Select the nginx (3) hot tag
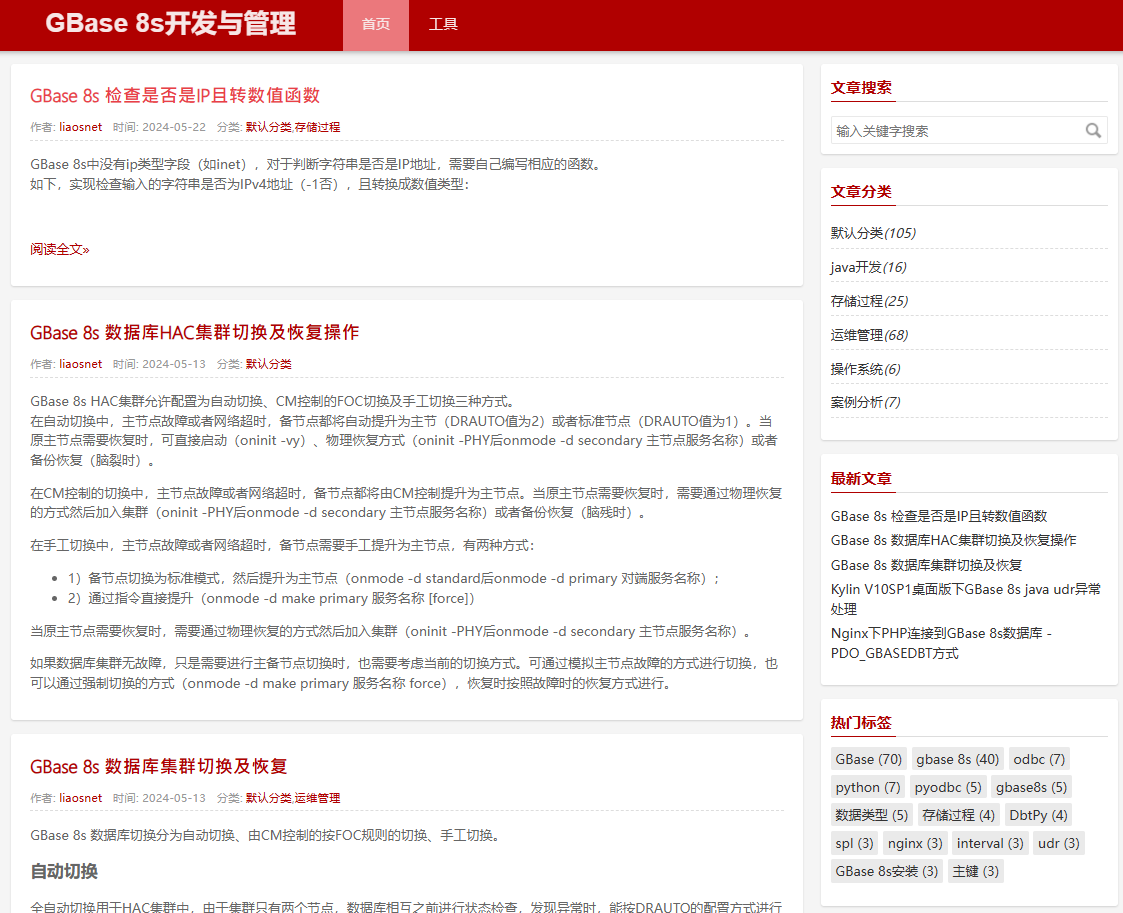This screenshot has height=913, width=1123. click(x=914, y=843)
